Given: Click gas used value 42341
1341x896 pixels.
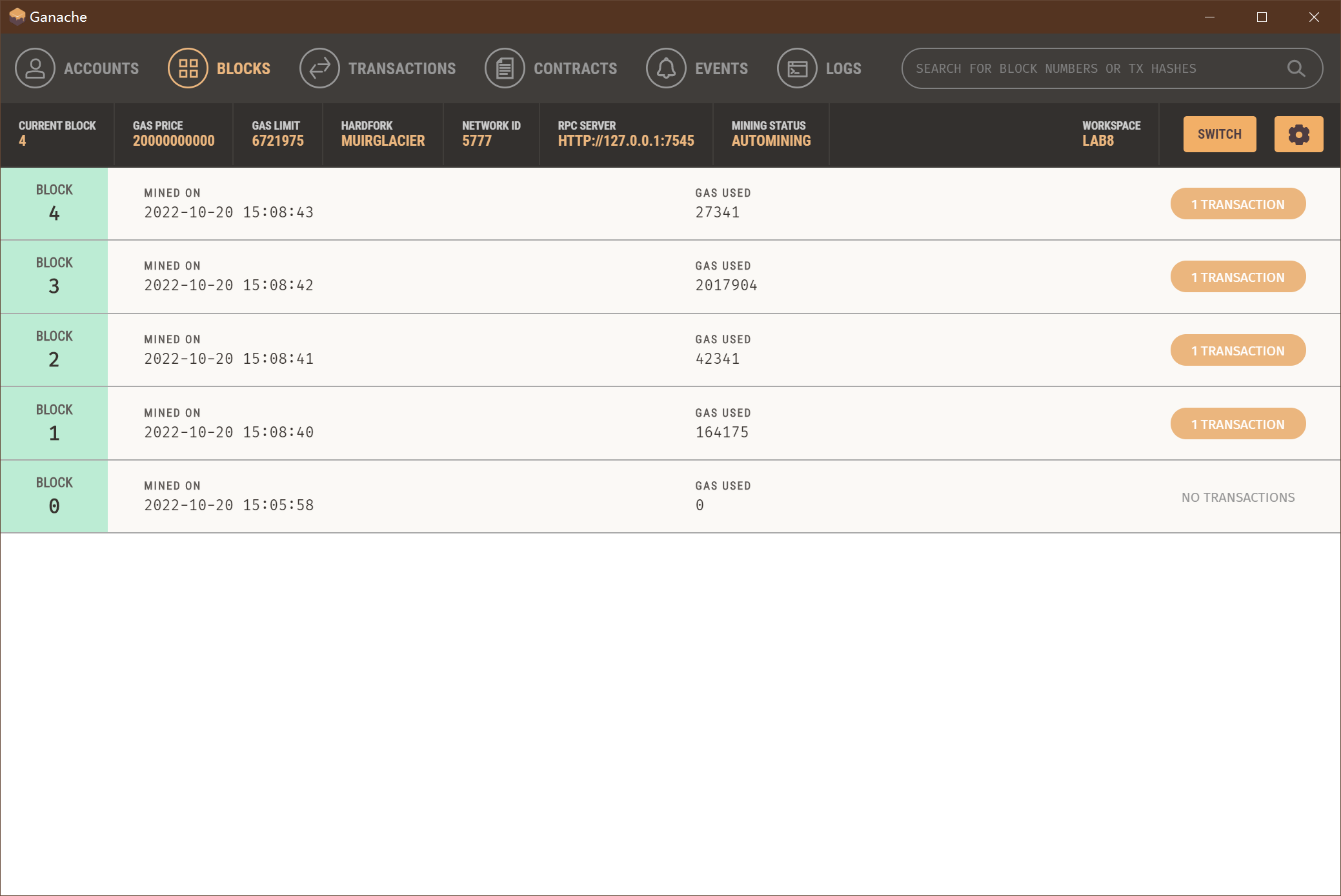Looking at the screenshot, I should click(718, 359).
